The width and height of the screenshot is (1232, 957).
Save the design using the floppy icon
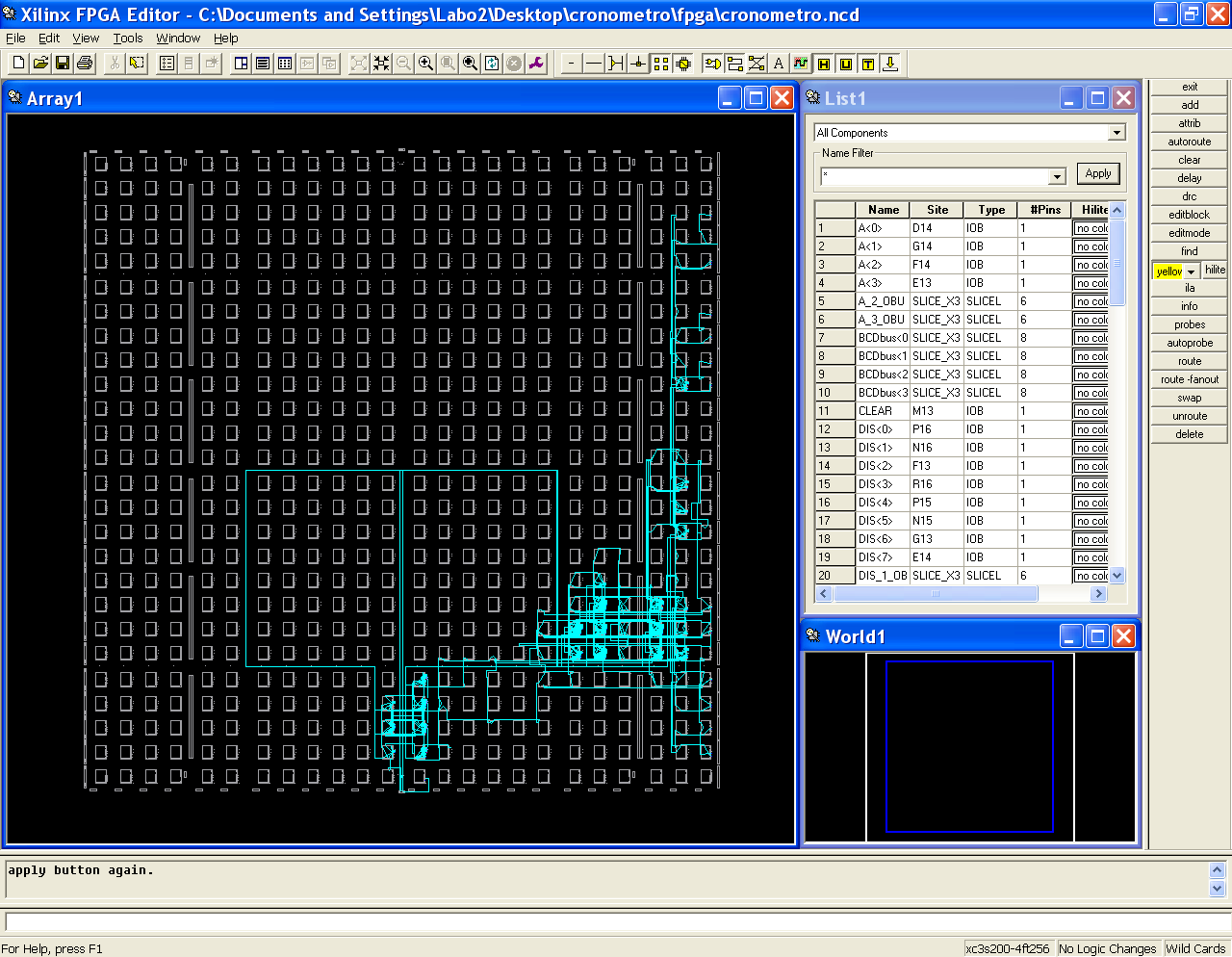tap(63, 63)
